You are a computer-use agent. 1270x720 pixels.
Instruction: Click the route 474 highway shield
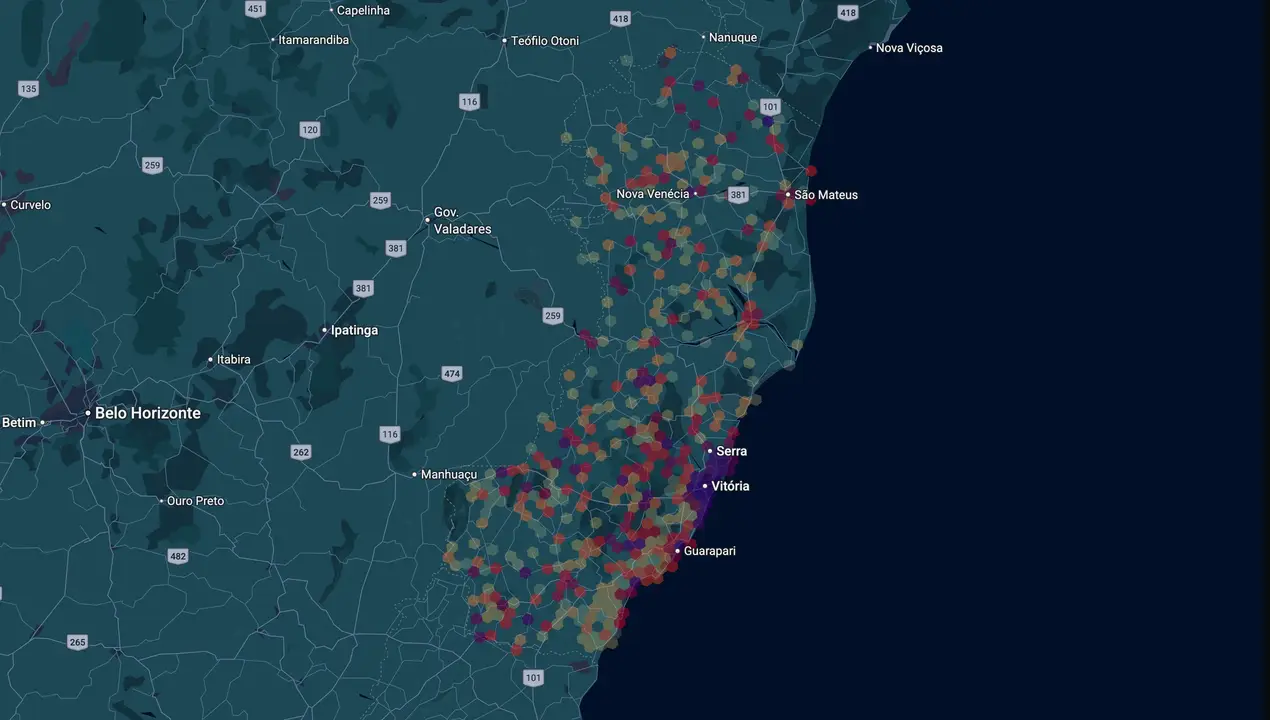[452, 374]
